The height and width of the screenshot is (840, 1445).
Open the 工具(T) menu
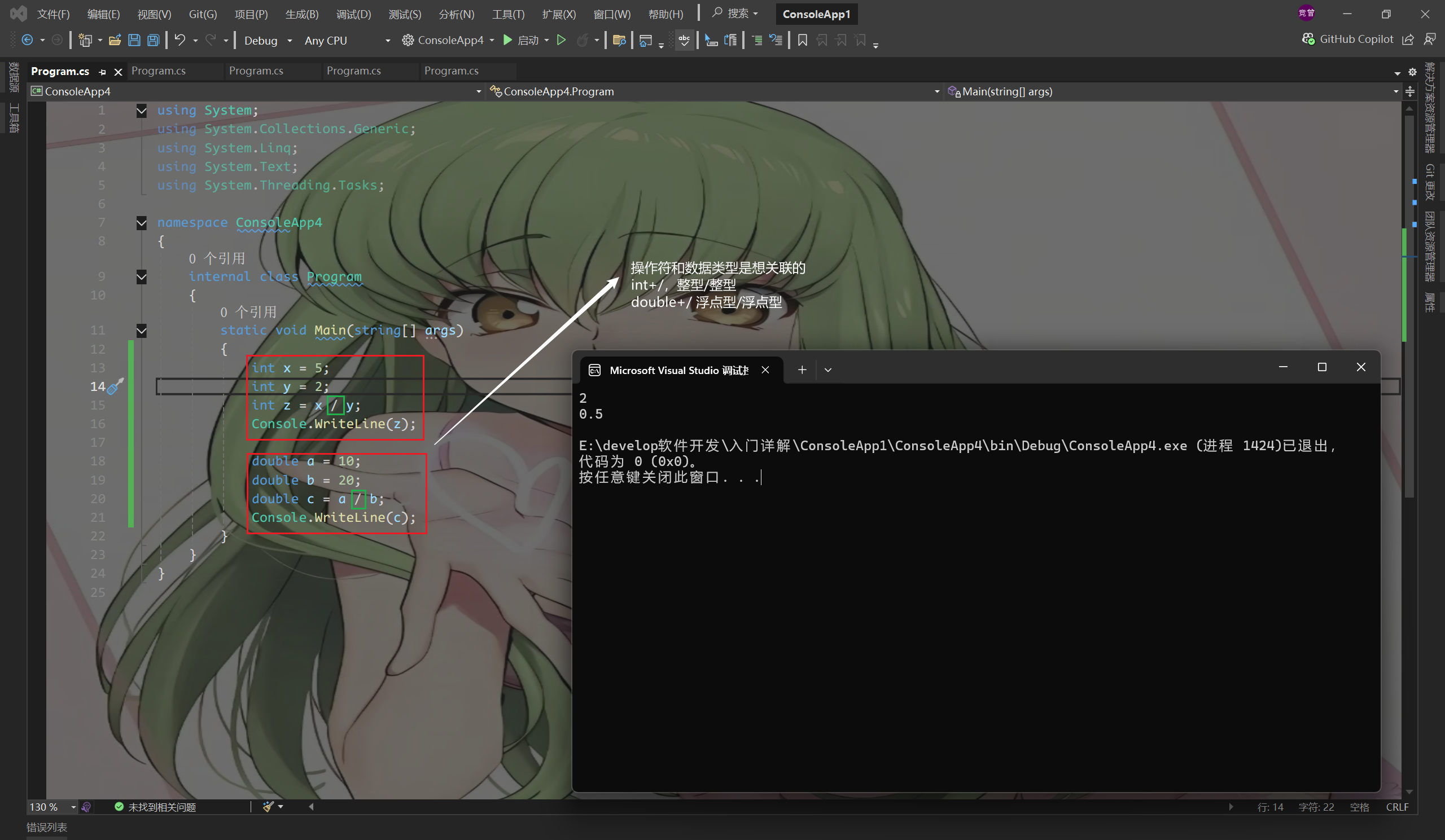[508, 14]
